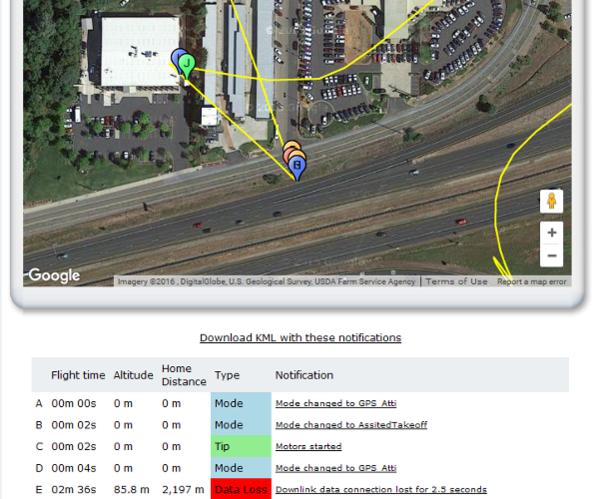Click the red Data Loss type cell
This screenshot has height=499, width=599.
click(x=241, y=489)
